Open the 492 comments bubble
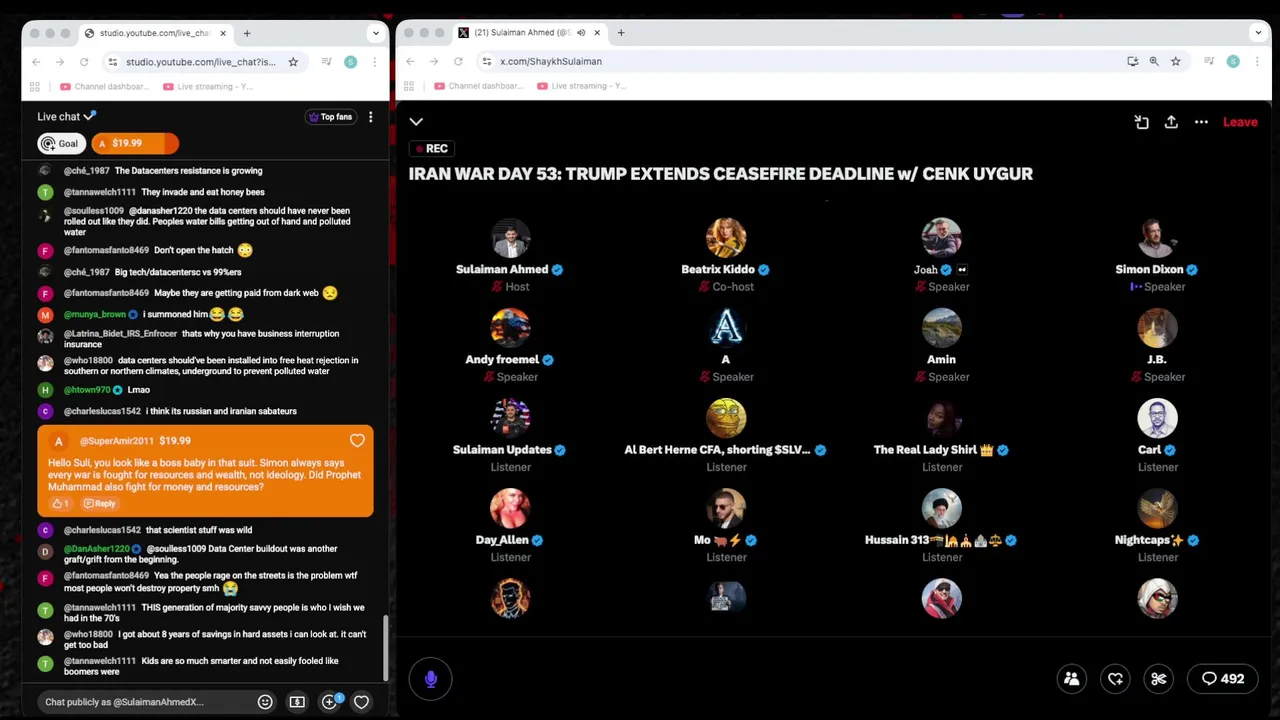1280x720 pixels. coord(1223,679)
